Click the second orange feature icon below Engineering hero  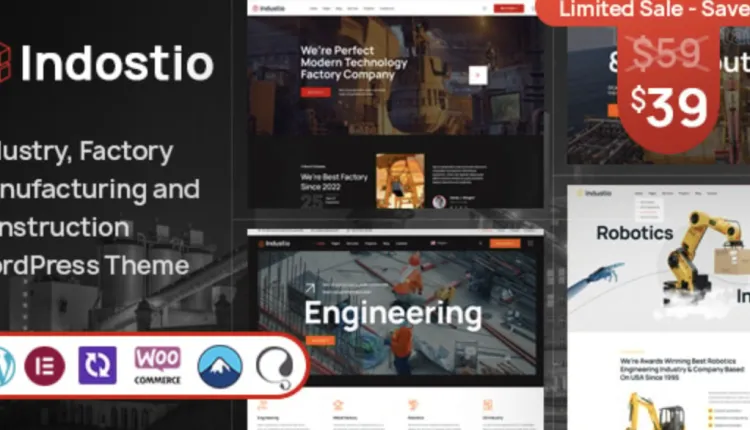click(338, 406)
